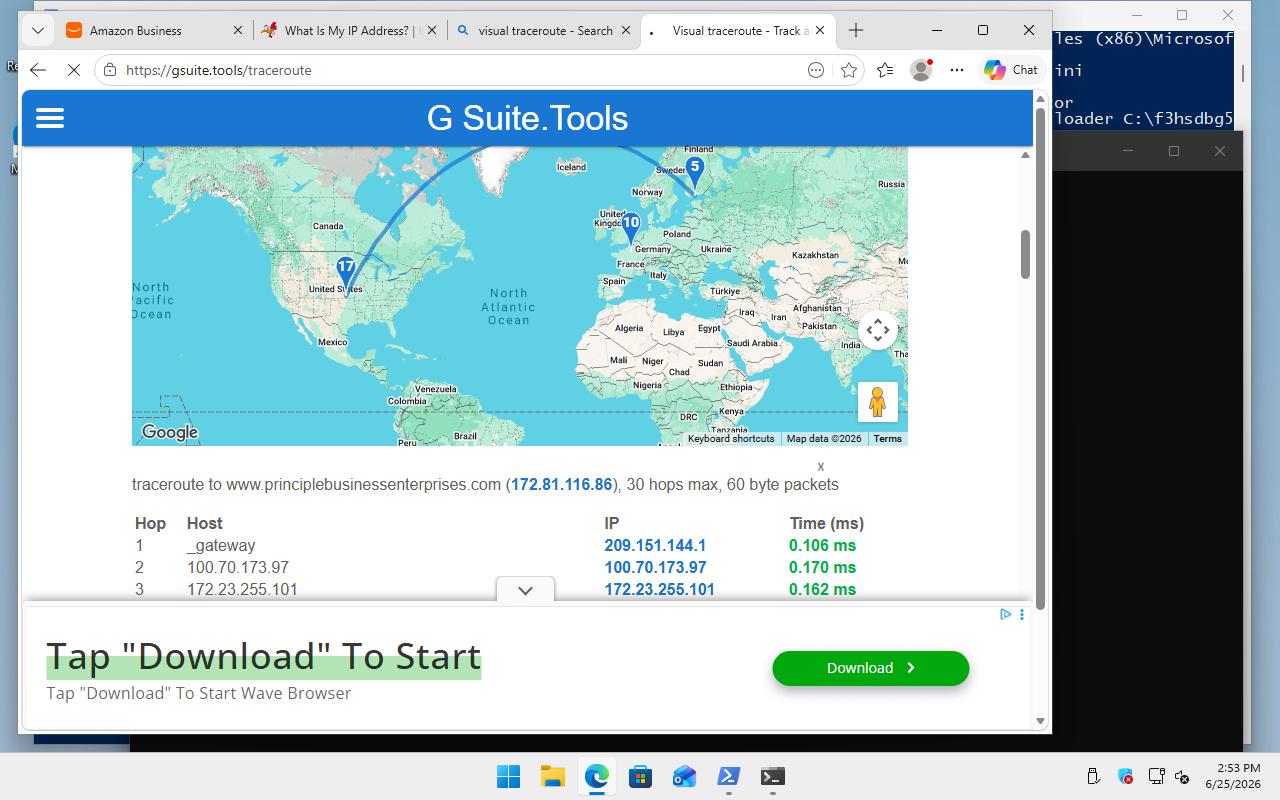Click the scroll-down arrow at page bottom
The image size is (1280, 800).
click(x=1040, y=720)
